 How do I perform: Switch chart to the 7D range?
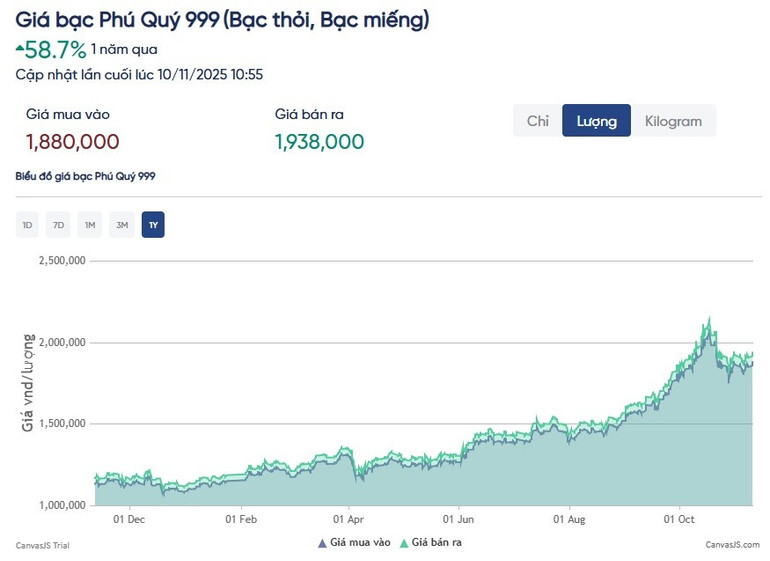(x=58, y=225)
